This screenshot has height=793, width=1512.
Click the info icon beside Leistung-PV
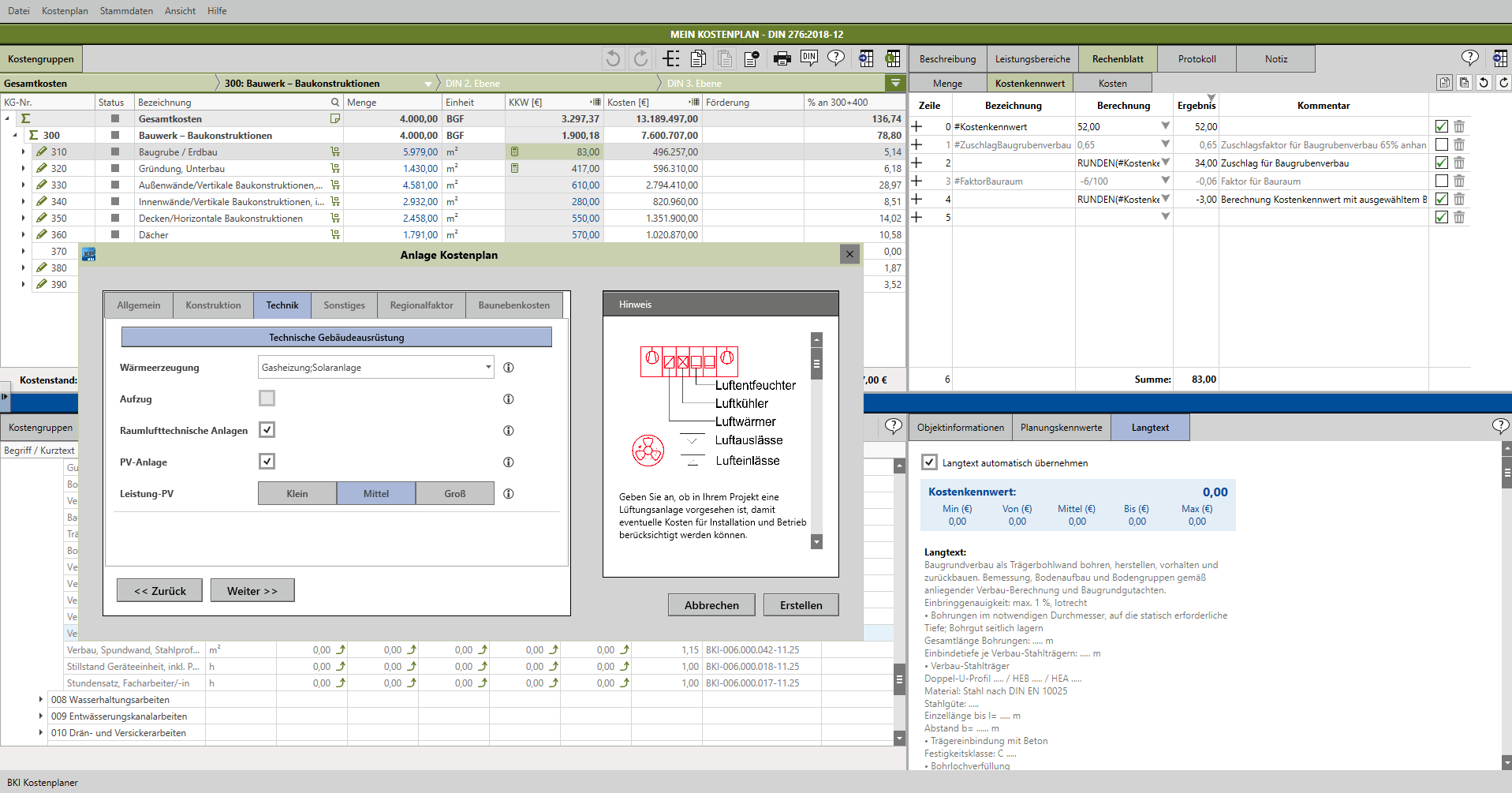point(509,494)
